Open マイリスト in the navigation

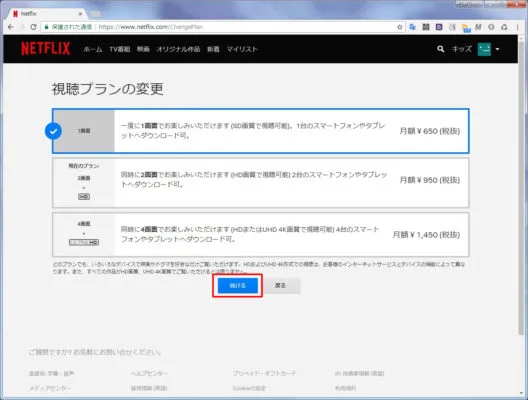coord(242,49)
